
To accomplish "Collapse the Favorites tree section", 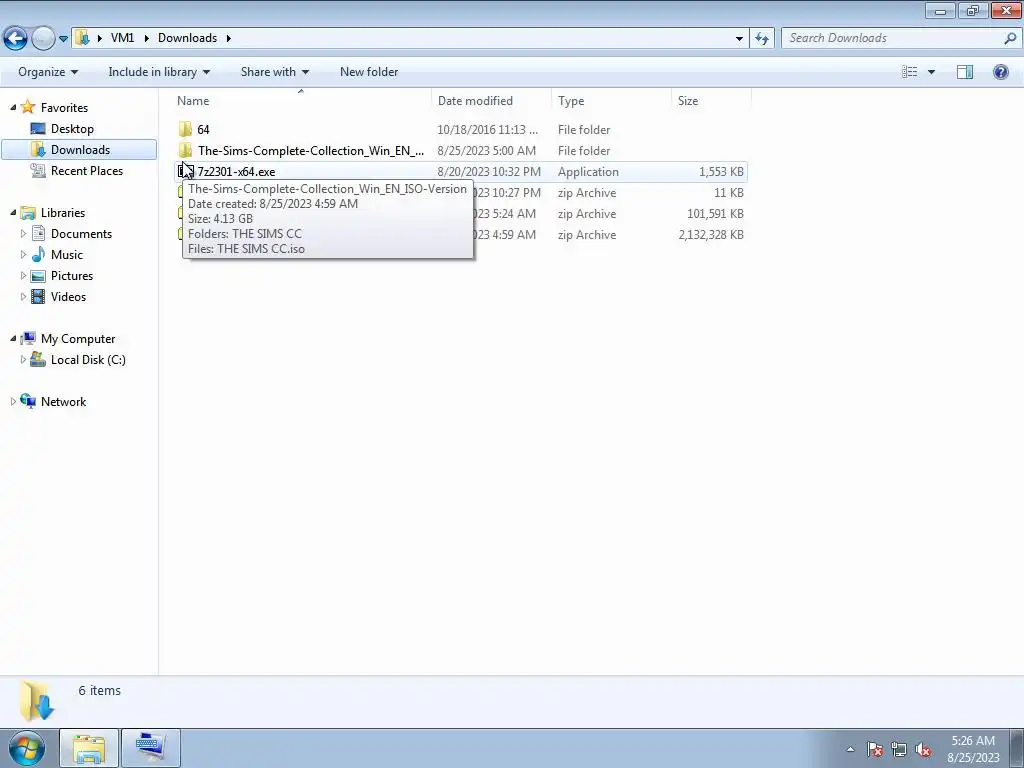I will pos(13,107).
